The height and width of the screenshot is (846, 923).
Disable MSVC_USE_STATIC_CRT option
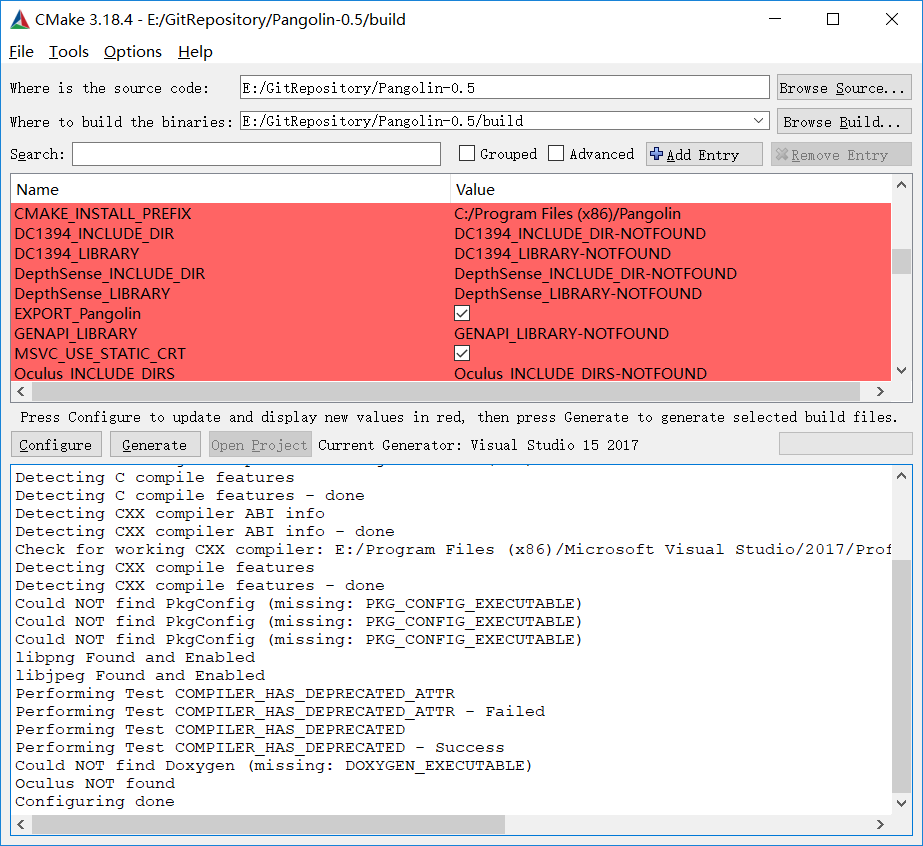pyautogui.click(x=461, y=353)
